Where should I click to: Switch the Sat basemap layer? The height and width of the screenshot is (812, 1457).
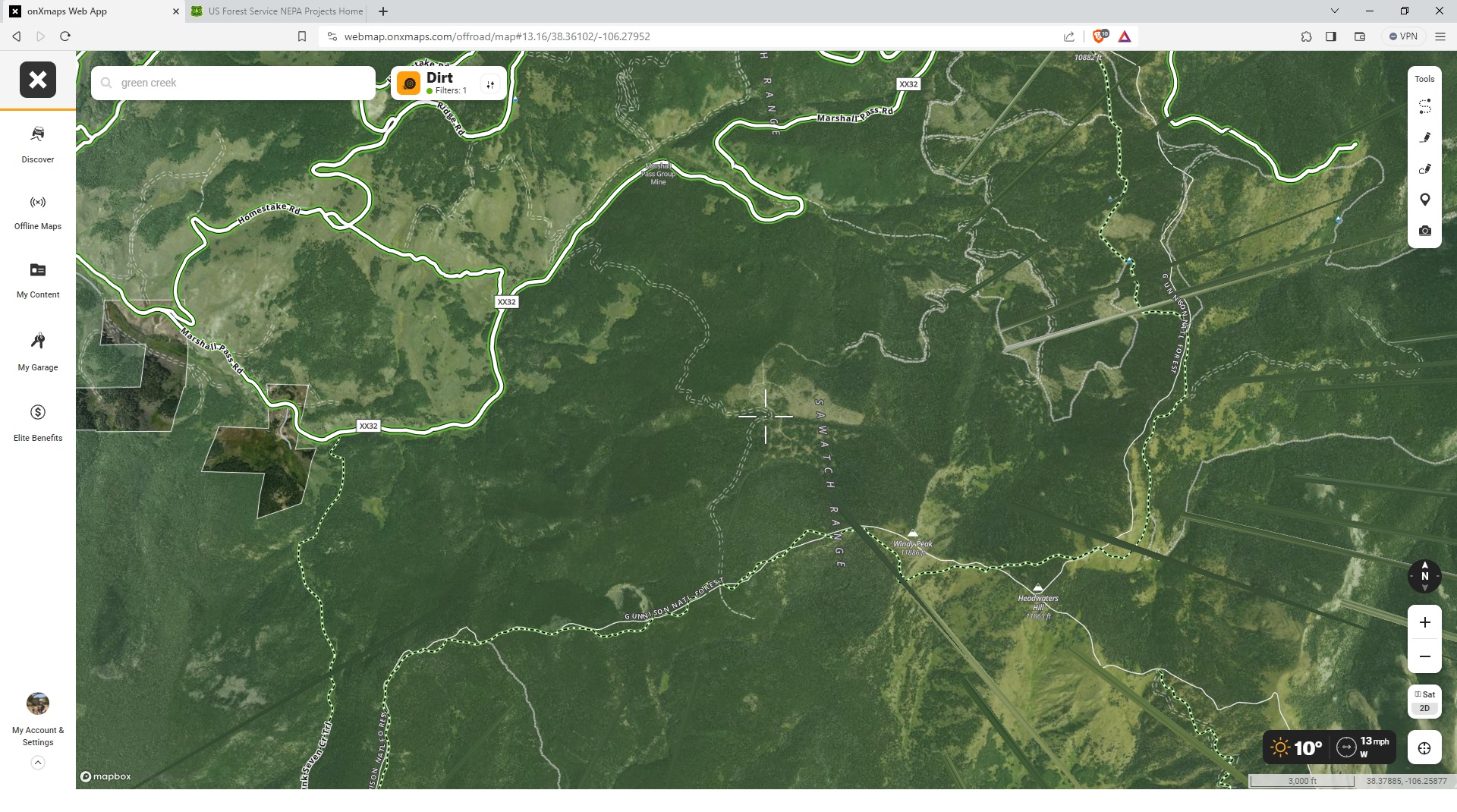pos(1425,694)
